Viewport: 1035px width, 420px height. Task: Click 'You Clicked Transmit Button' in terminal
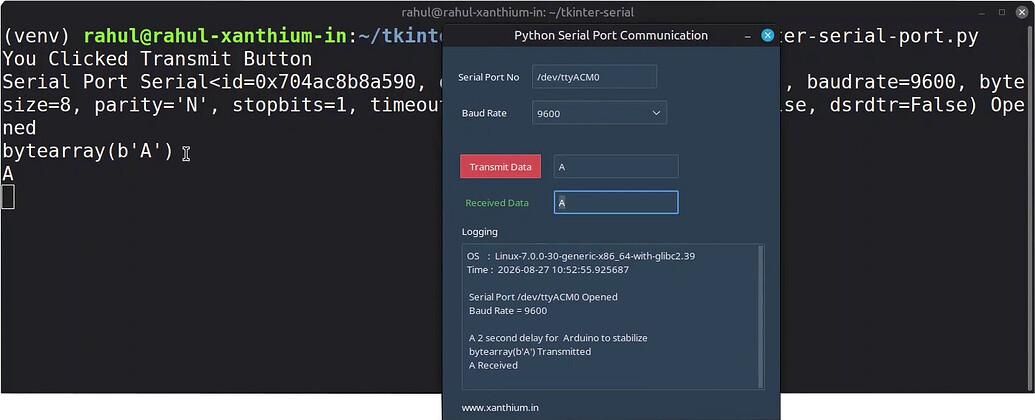(x=157, y=59)
